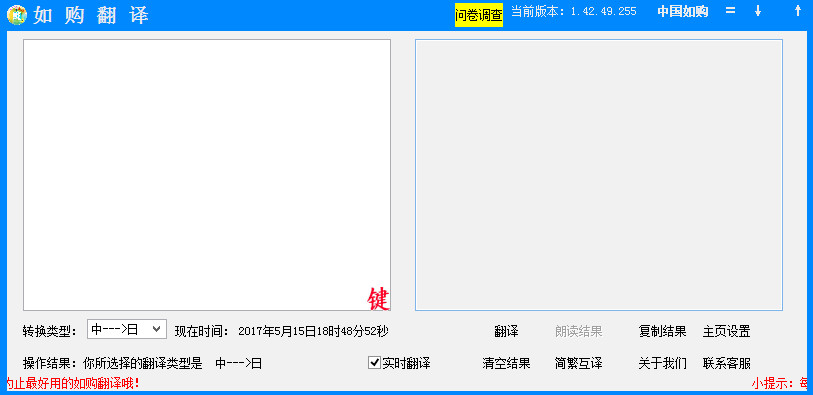The width and height of the screenshot is (813, 395).
Task: Click the 现在时间: label
Action: tap(202, 331)
